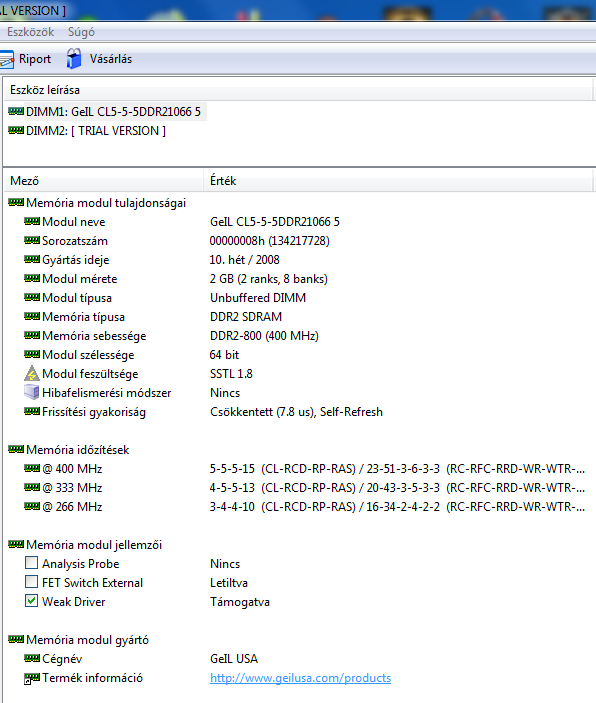Click the Riport toolbar icon

point(6,59)
